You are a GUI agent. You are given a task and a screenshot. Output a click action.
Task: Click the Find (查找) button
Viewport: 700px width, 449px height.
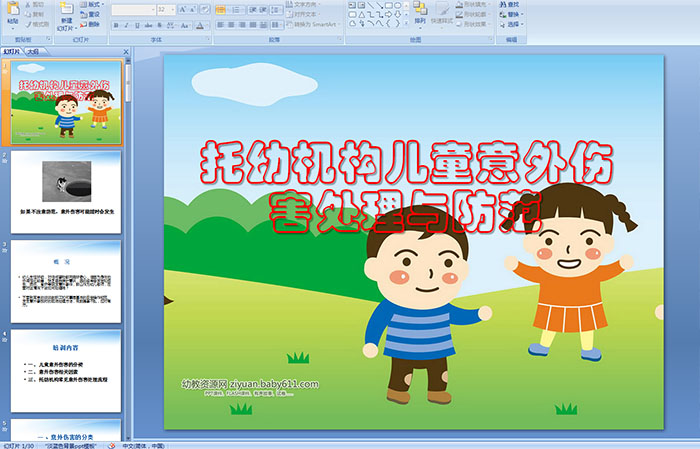pyautogui.click(x=510, y=4)
